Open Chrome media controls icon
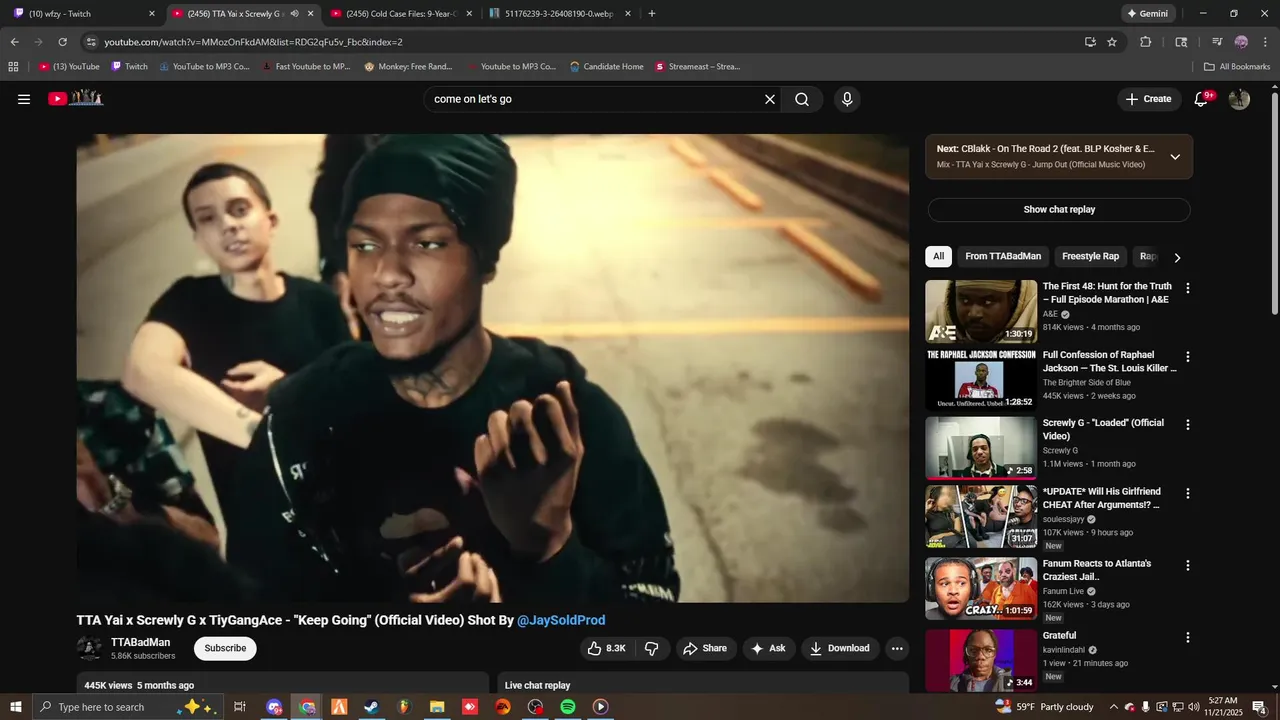This screenshot has width=1280, height=720. pos(1217,42)
